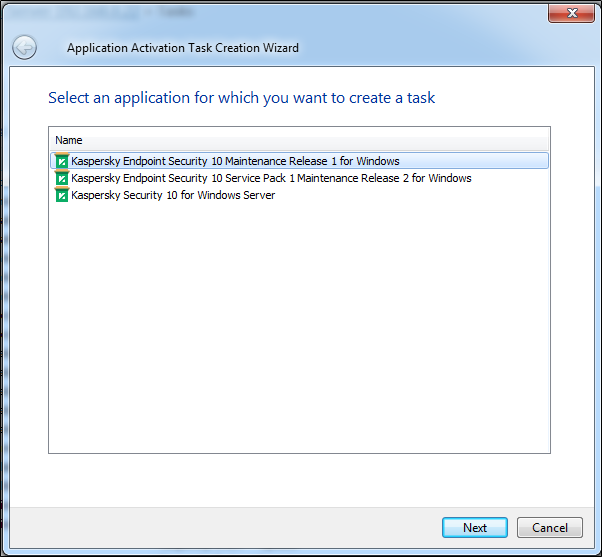The width and height of the screenshot is (602, 557).
Task: Go back using the round arrow button
Action: [x=25, y=48]
